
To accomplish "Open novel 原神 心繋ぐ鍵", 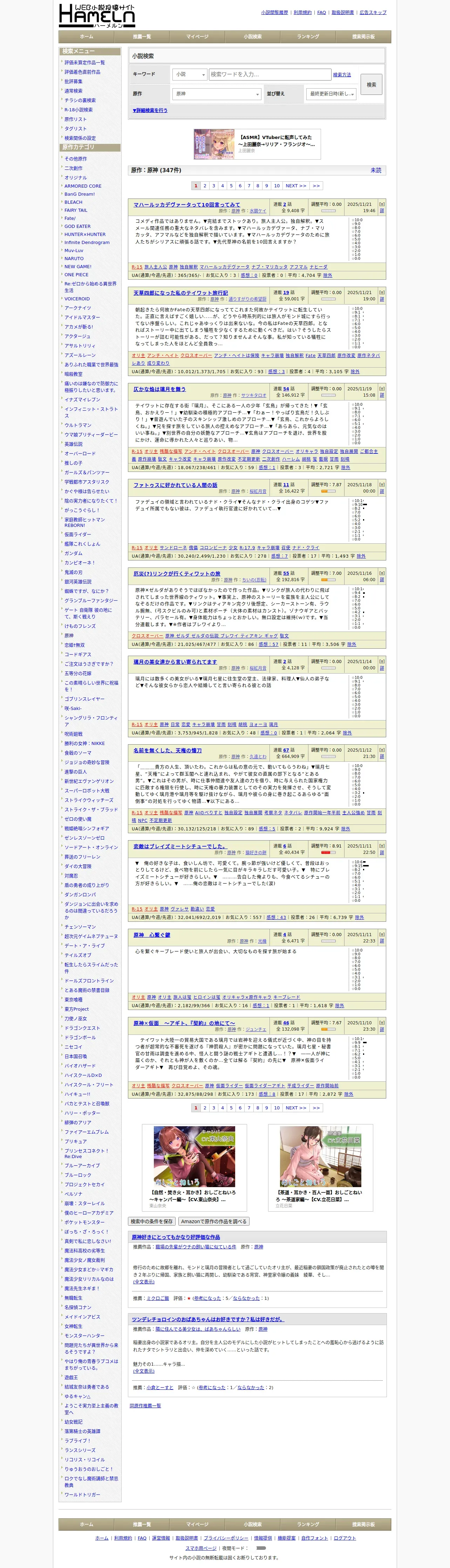I will pyautogui.click(x=152, y=935).
